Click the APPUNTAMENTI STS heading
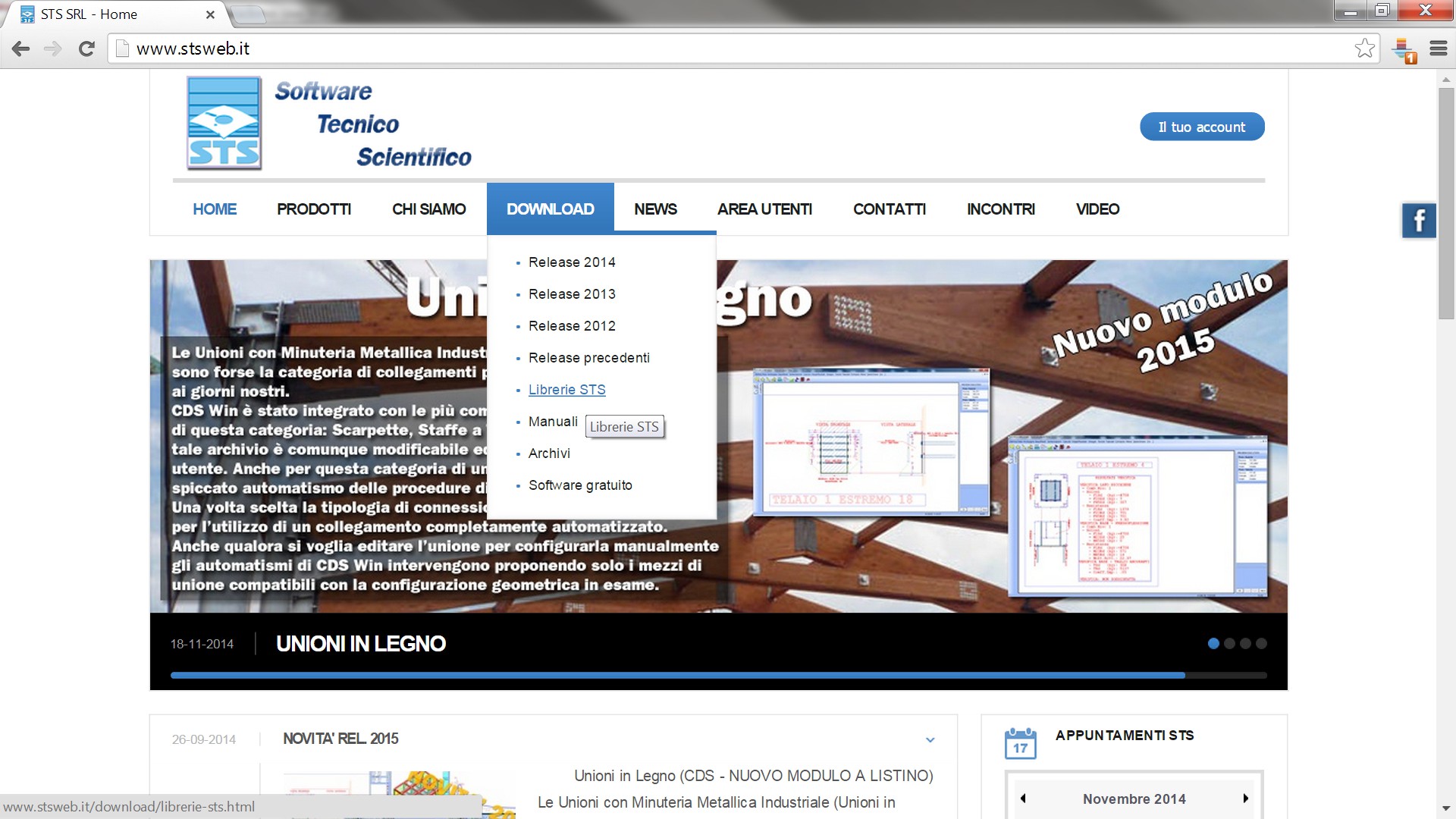This screenshot has width=1456, height=819. (x=1125, y=736)
